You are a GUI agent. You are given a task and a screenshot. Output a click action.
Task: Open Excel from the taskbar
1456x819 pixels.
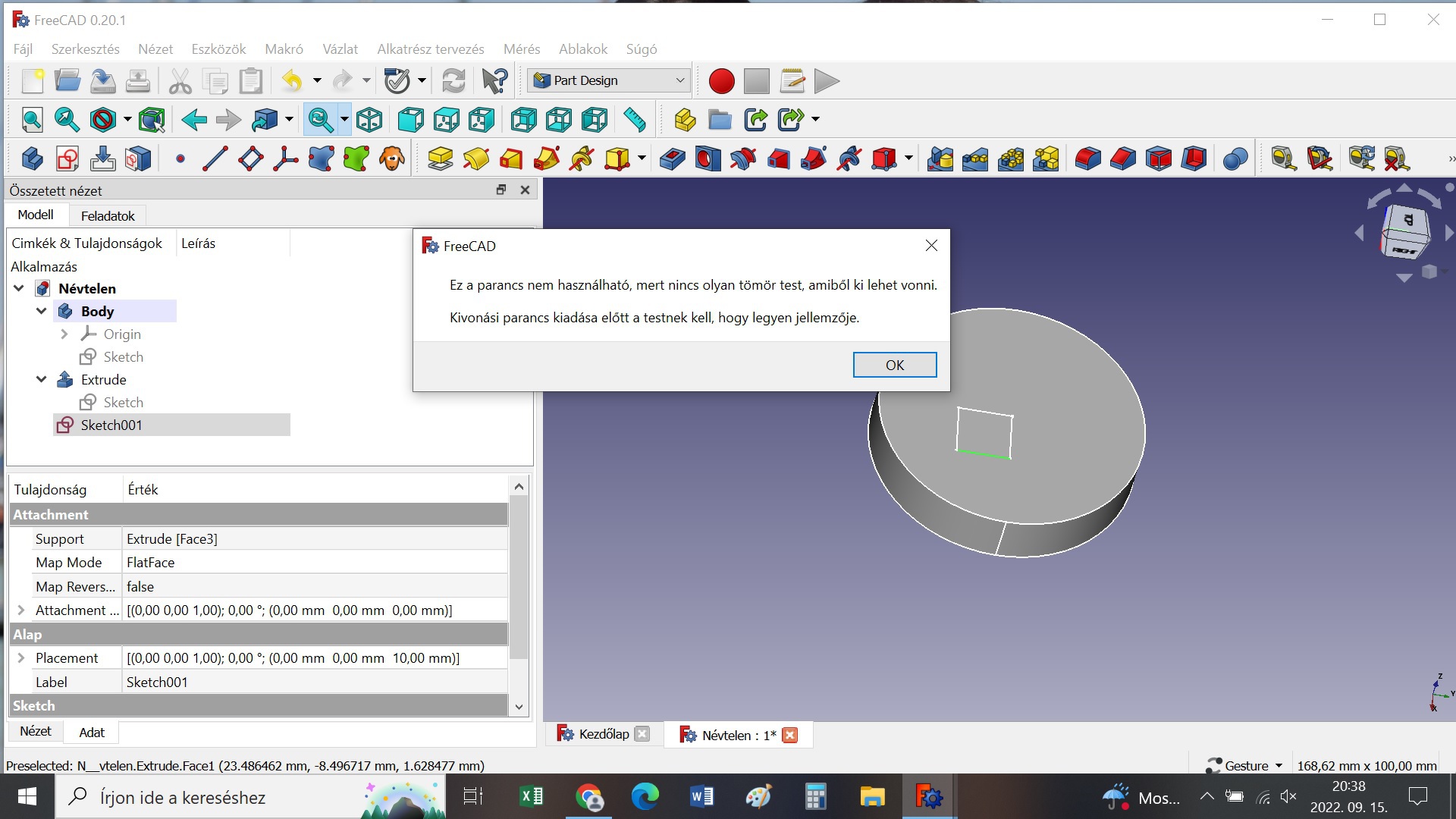click(x=532, y=797)
